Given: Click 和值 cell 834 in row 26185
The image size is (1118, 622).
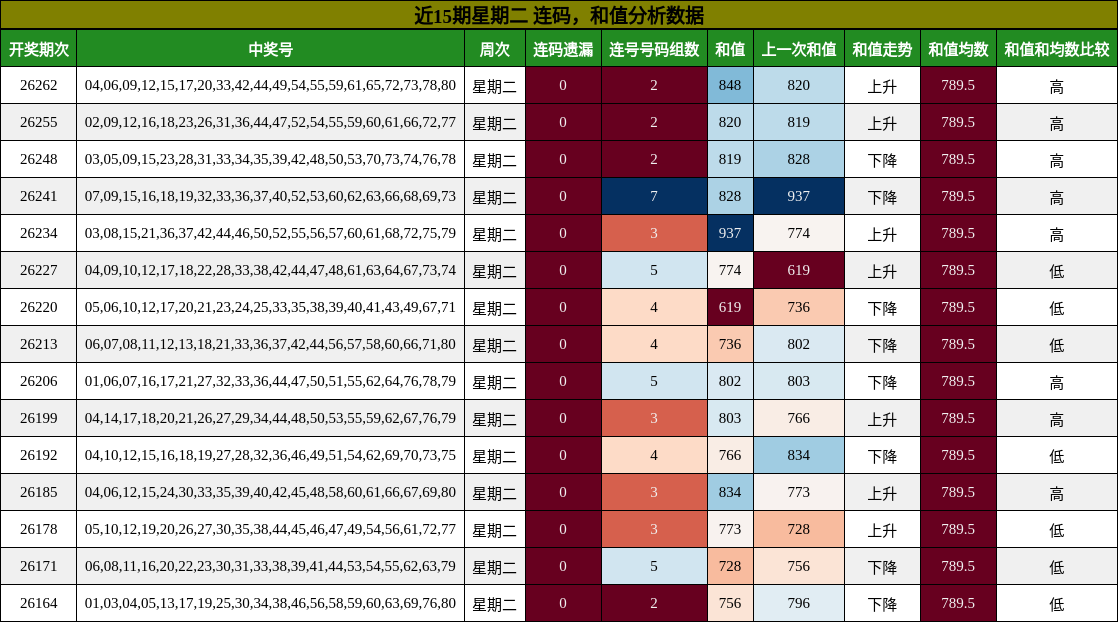Looking at the screenshot, I should tap(730, 492).
